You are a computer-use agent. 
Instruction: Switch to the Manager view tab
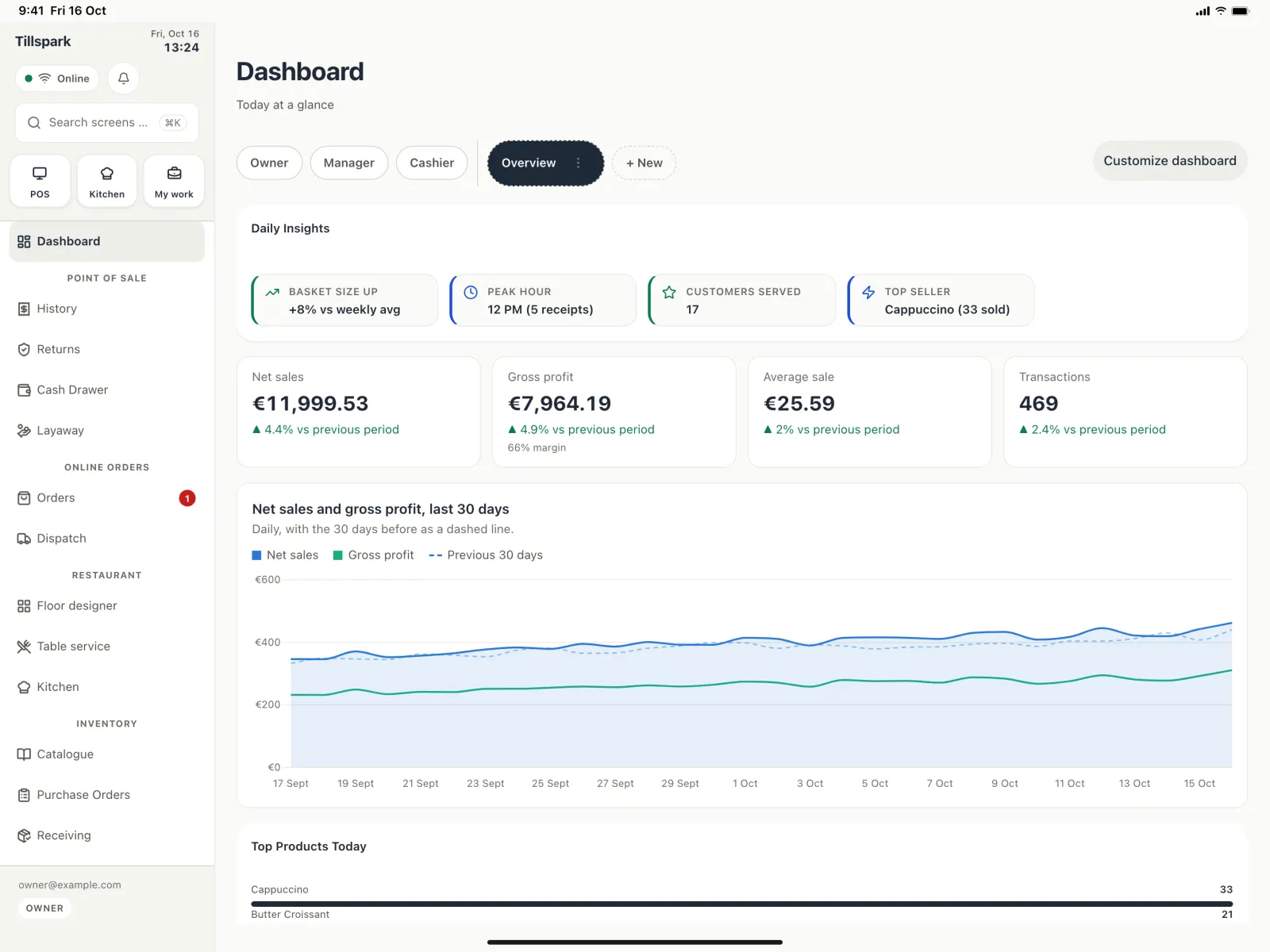[349, 163]
